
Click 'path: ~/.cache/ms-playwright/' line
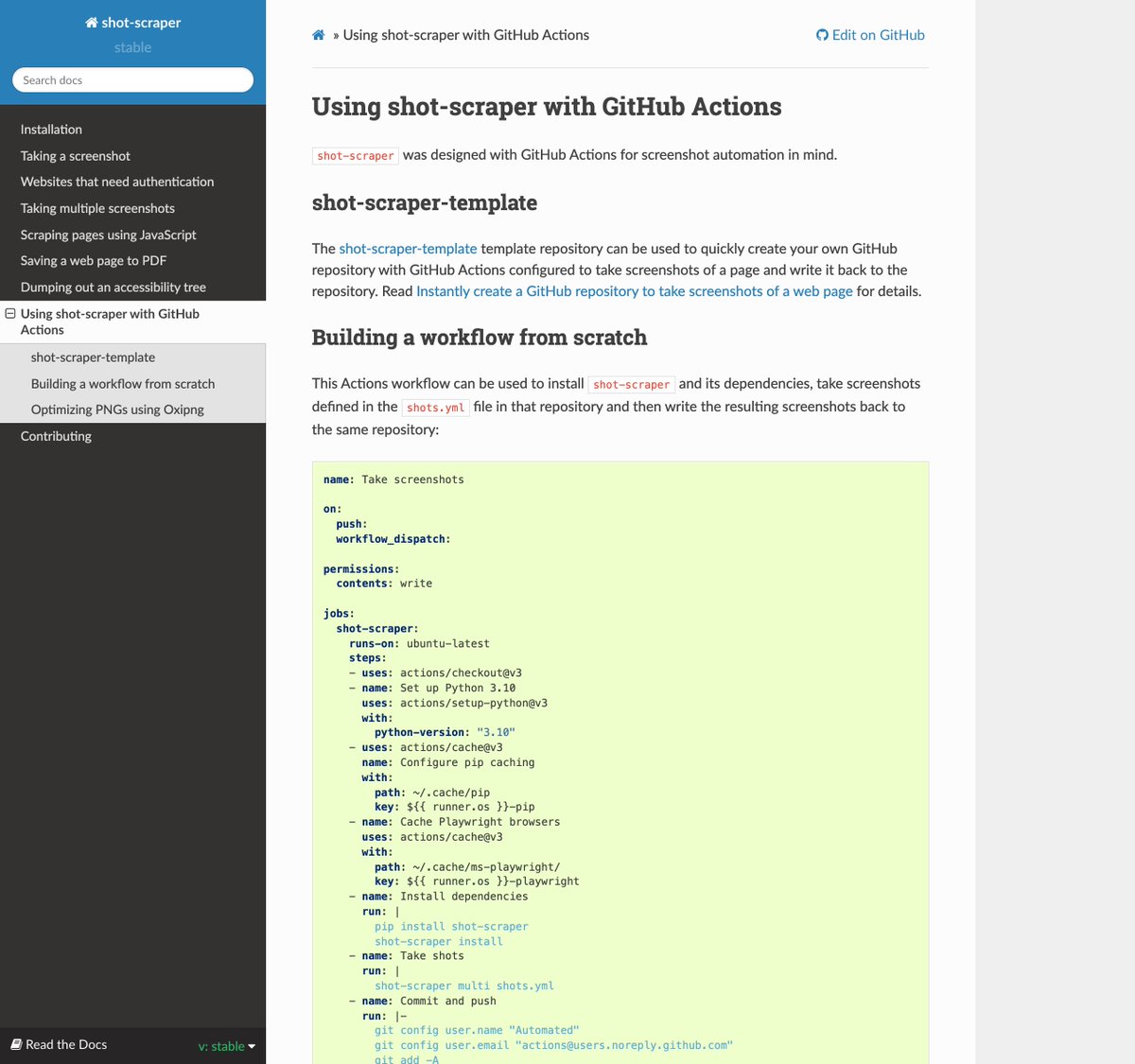tap(467, 867)
